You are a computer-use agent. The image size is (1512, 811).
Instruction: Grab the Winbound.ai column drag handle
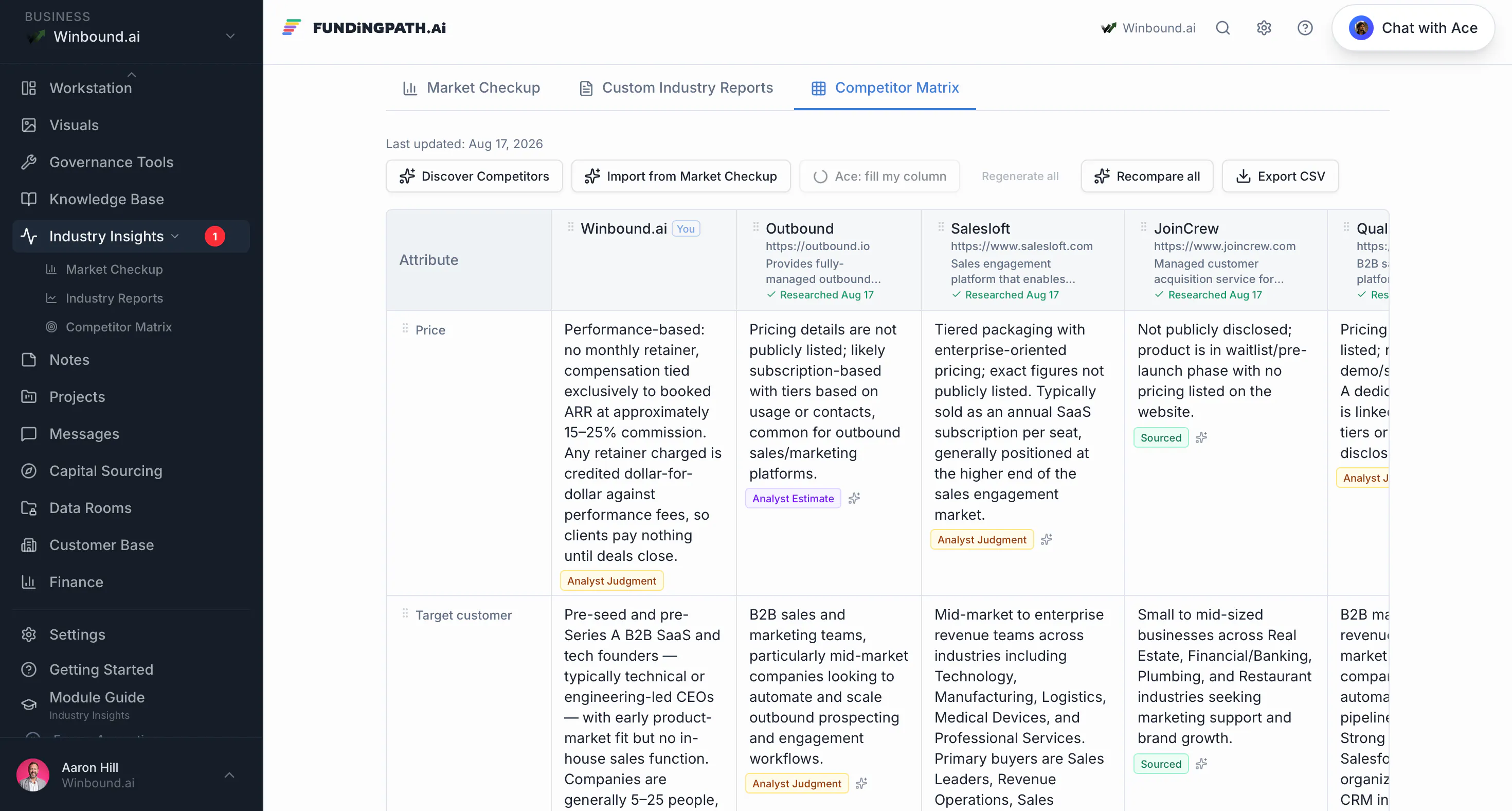click(570, 227)
